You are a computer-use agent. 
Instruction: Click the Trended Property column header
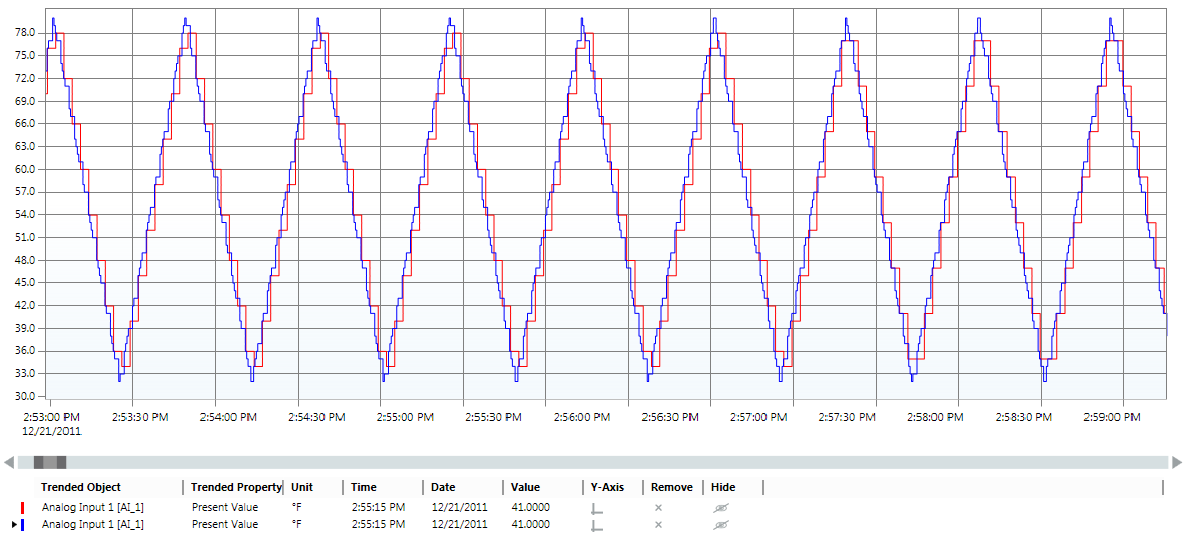click(x=236, y=487)
